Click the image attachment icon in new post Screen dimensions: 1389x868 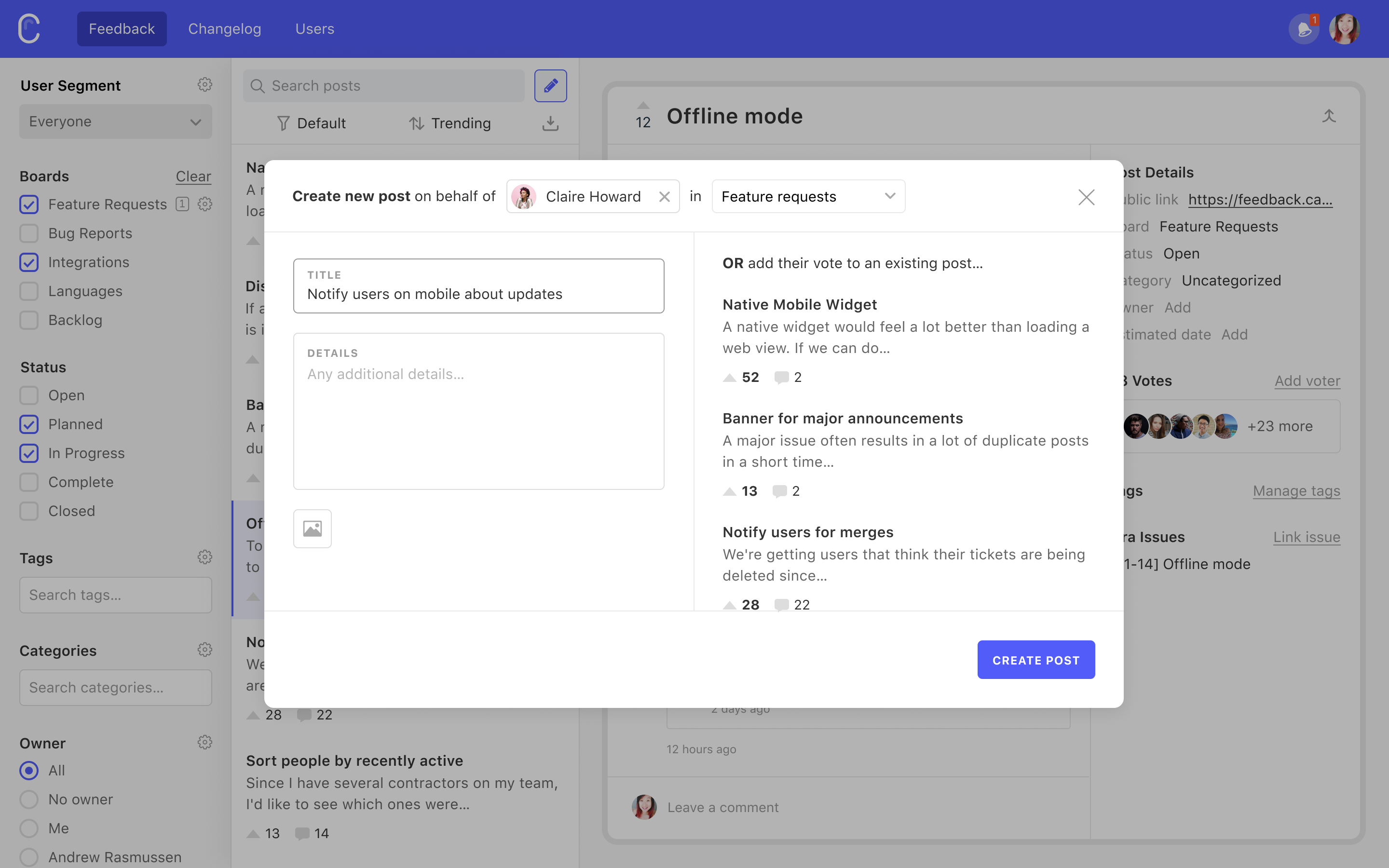311,528
